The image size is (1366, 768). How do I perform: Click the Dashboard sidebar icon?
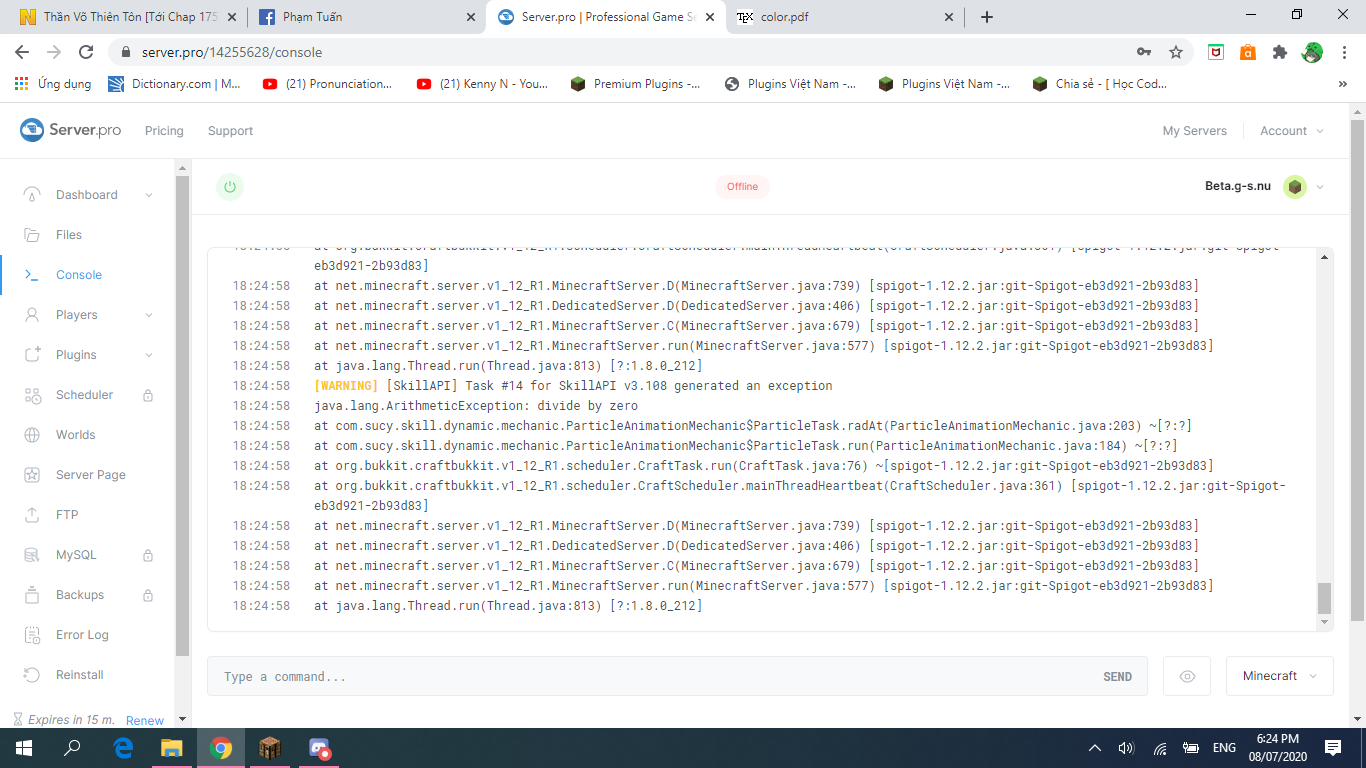pyautogui.click(x=32, y=195)
